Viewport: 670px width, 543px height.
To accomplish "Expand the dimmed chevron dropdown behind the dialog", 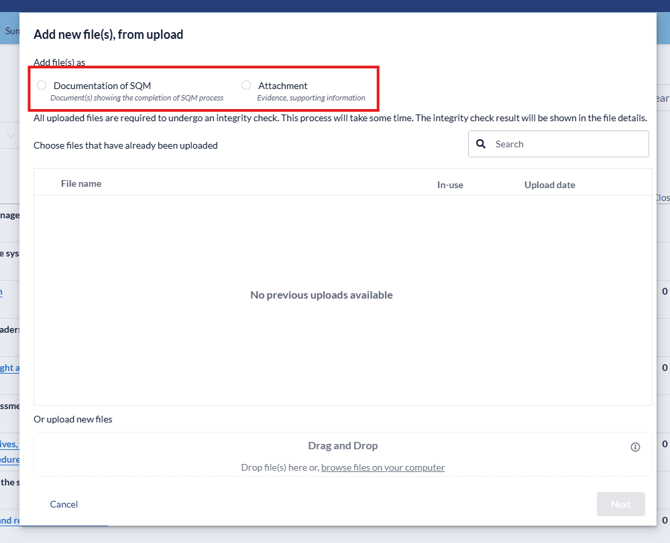I will click(11, 136).
